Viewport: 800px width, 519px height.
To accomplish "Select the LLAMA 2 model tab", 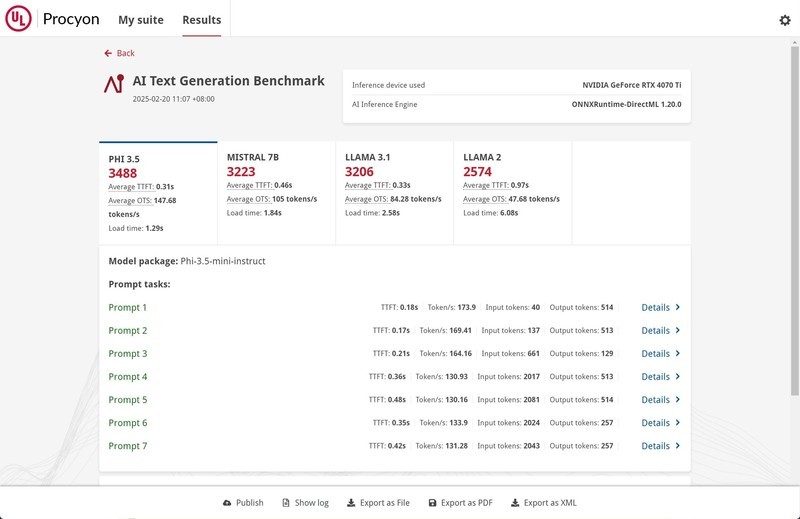I will click(x=512, y=192).
